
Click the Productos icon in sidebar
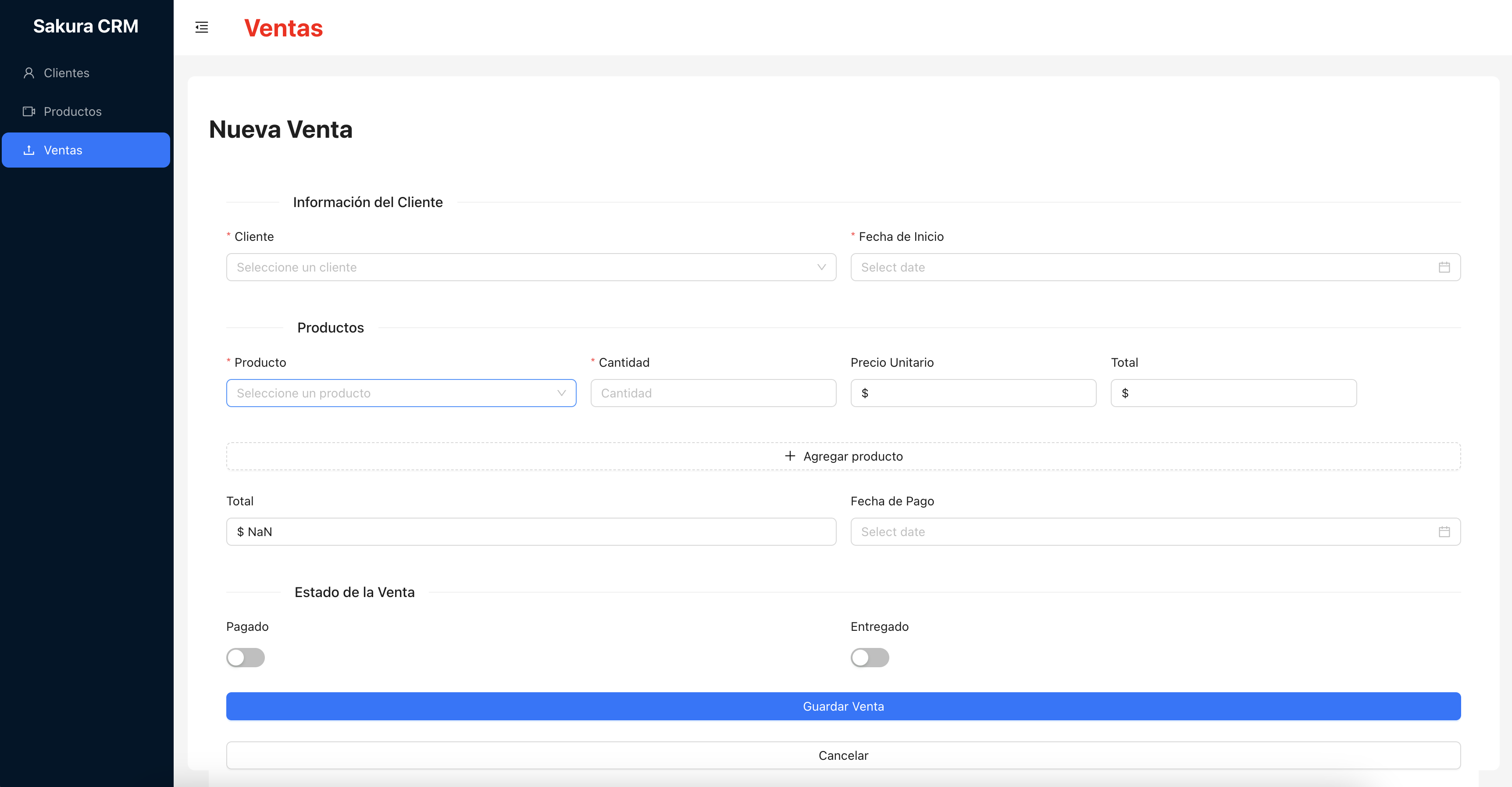pyautogui.click(x=29, y=111)
